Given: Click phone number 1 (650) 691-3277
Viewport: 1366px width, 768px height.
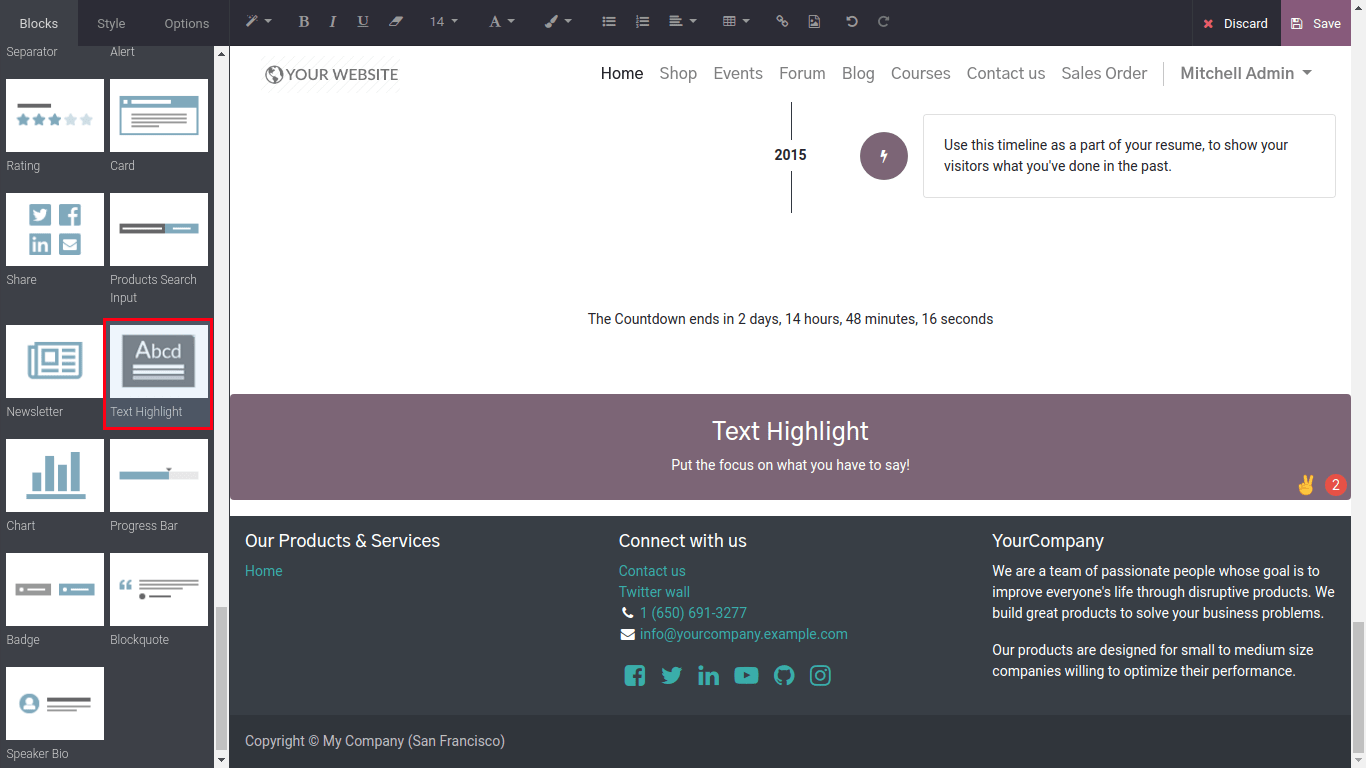Looking at the screenshot, I should (693, 613).
